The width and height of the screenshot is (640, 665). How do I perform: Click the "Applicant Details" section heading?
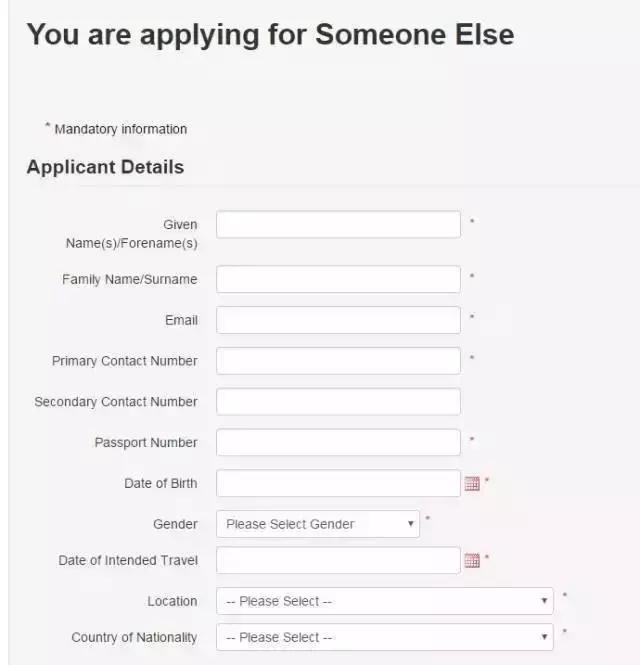click(105, 167)
